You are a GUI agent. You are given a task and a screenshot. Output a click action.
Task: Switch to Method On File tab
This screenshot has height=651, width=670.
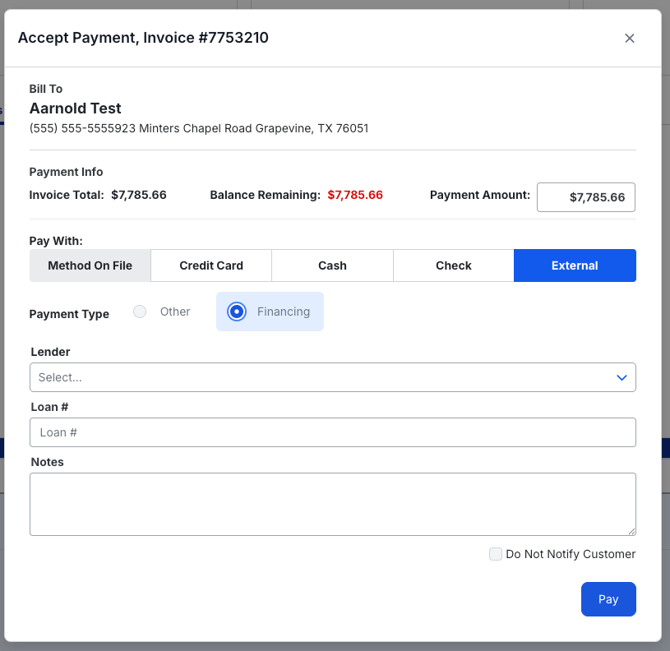point(90,266)
